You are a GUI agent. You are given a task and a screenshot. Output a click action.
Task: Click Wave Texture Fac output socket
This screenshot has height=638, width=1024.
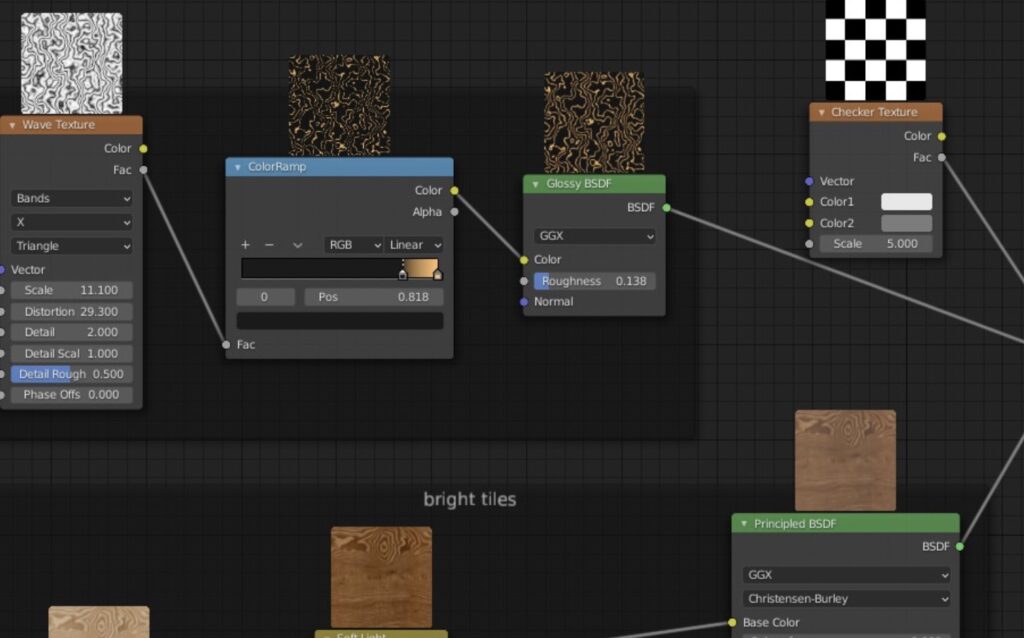[x=143, y=170]
